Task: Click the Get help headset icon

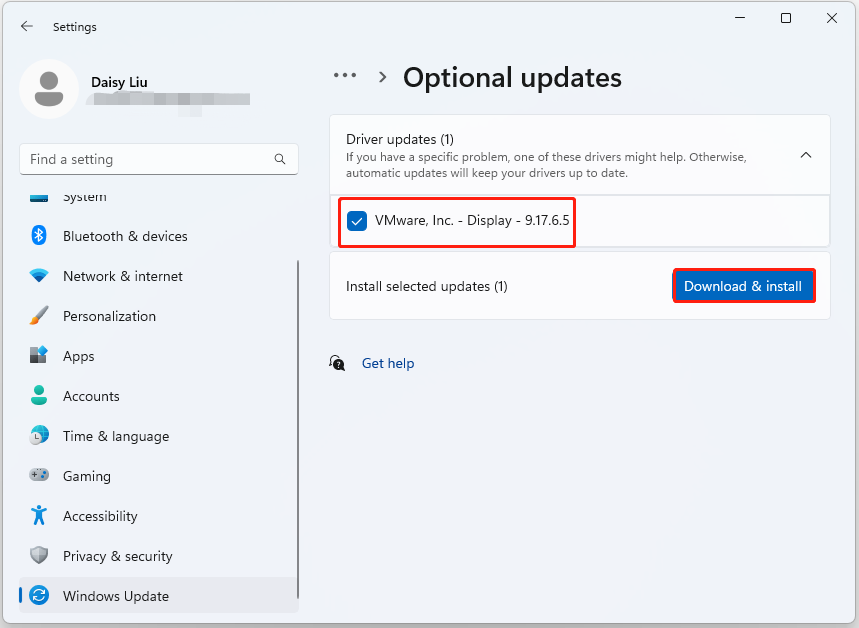Action: click(x=337, y=363)
